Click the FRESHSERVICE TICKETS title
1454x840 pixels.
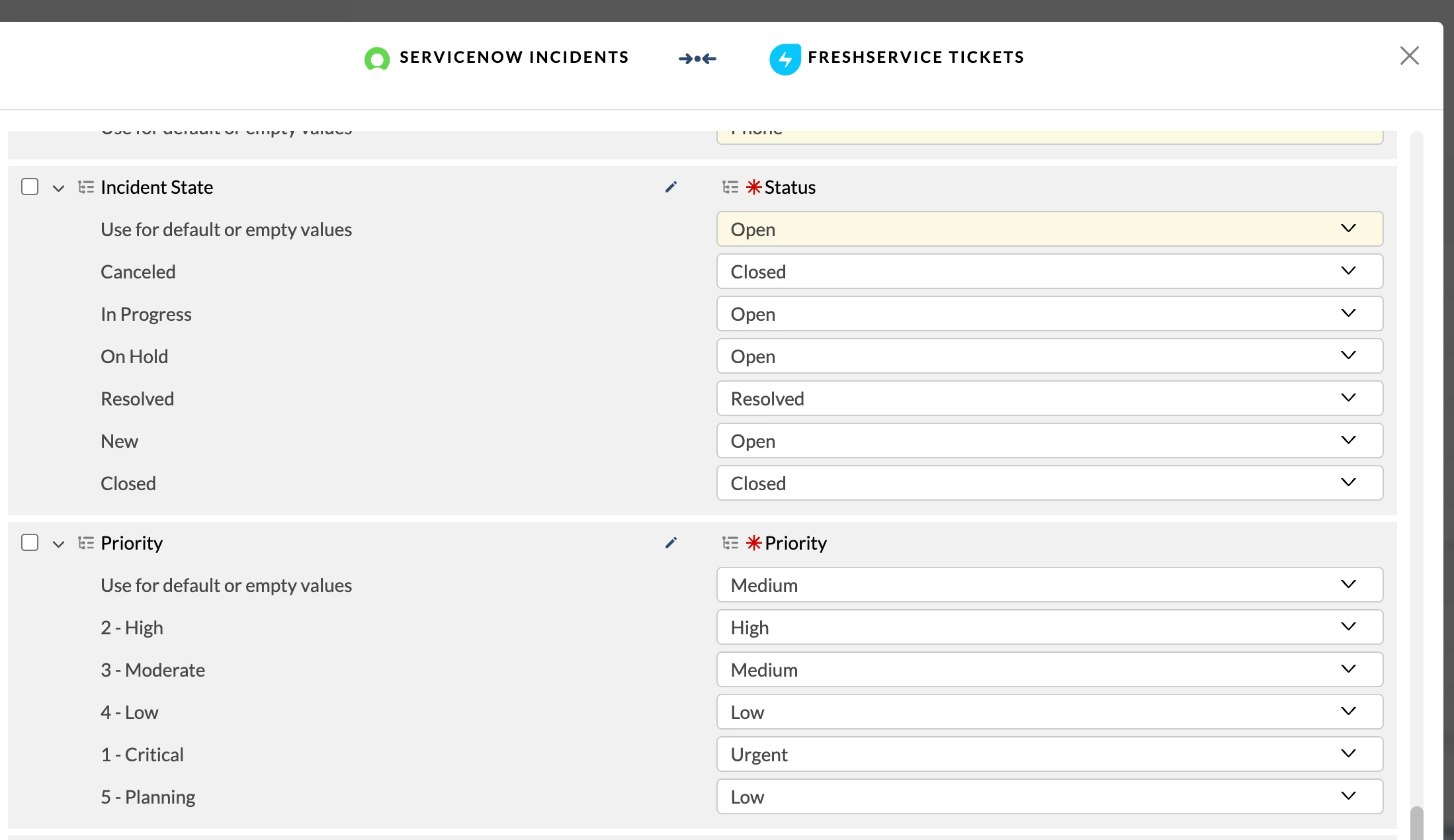(916, 58)
